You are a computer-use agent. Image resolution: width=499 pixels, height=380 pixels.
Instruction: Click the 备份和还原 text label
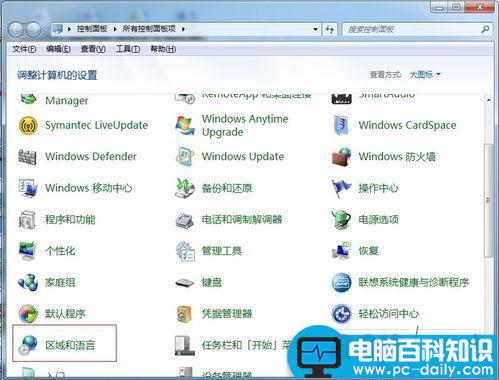(x=227, y=188)
